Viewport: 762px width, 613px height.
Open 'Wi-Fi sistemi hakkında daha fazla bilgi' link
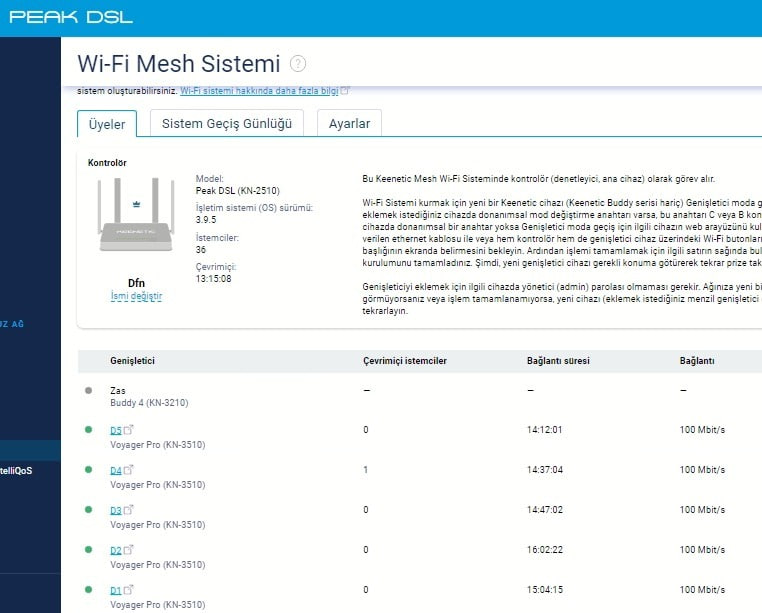(259, 91)
